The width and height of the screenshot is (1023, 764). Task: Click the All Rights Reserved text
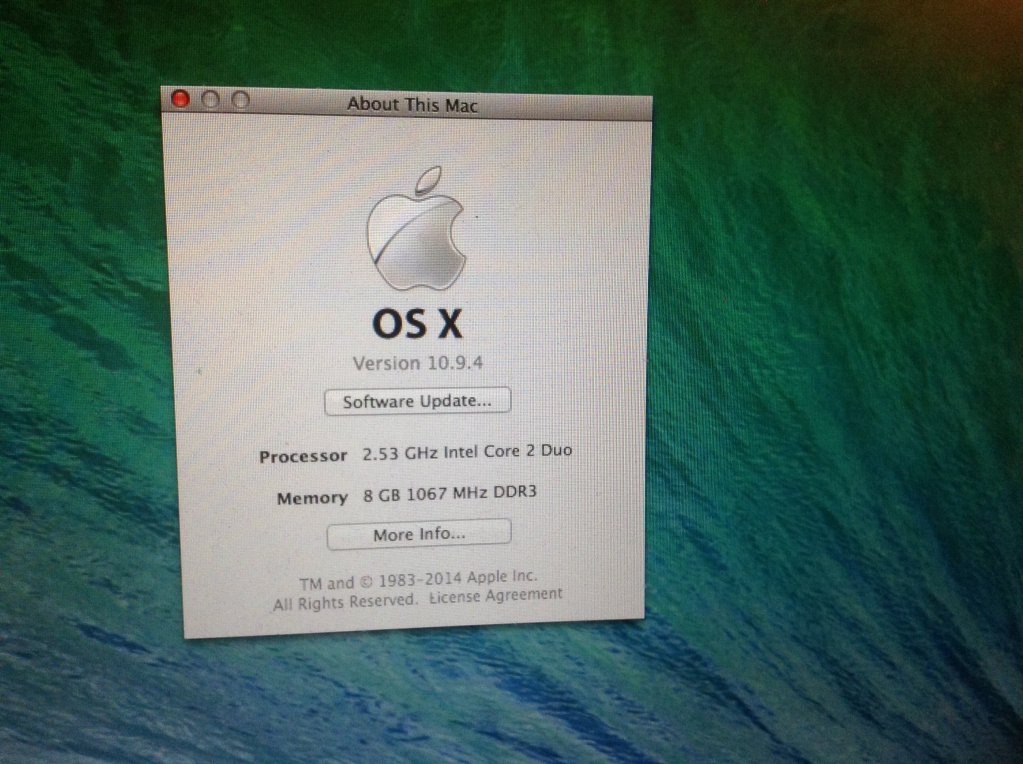point(345,602)
